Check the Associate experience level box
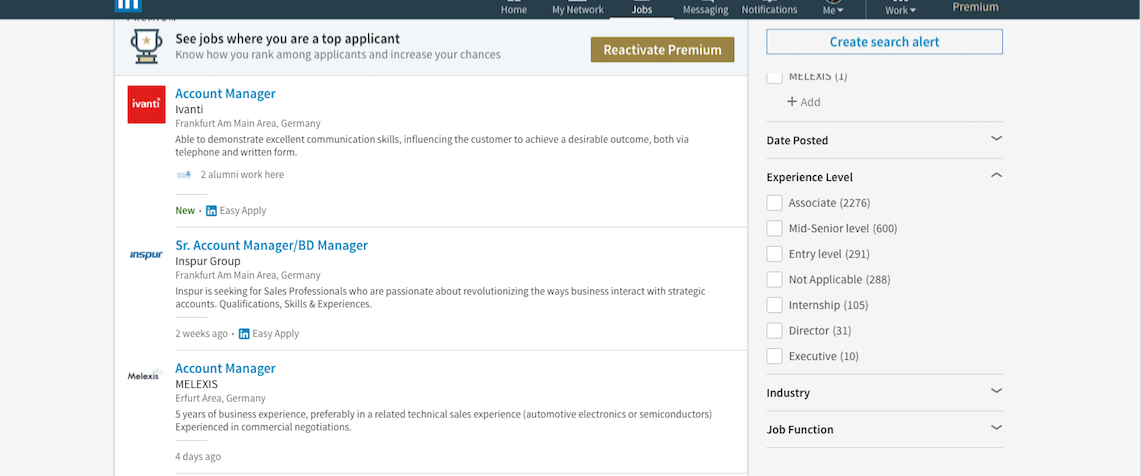The width and height of the screenshot is (1141, 476). pos(774,203)
